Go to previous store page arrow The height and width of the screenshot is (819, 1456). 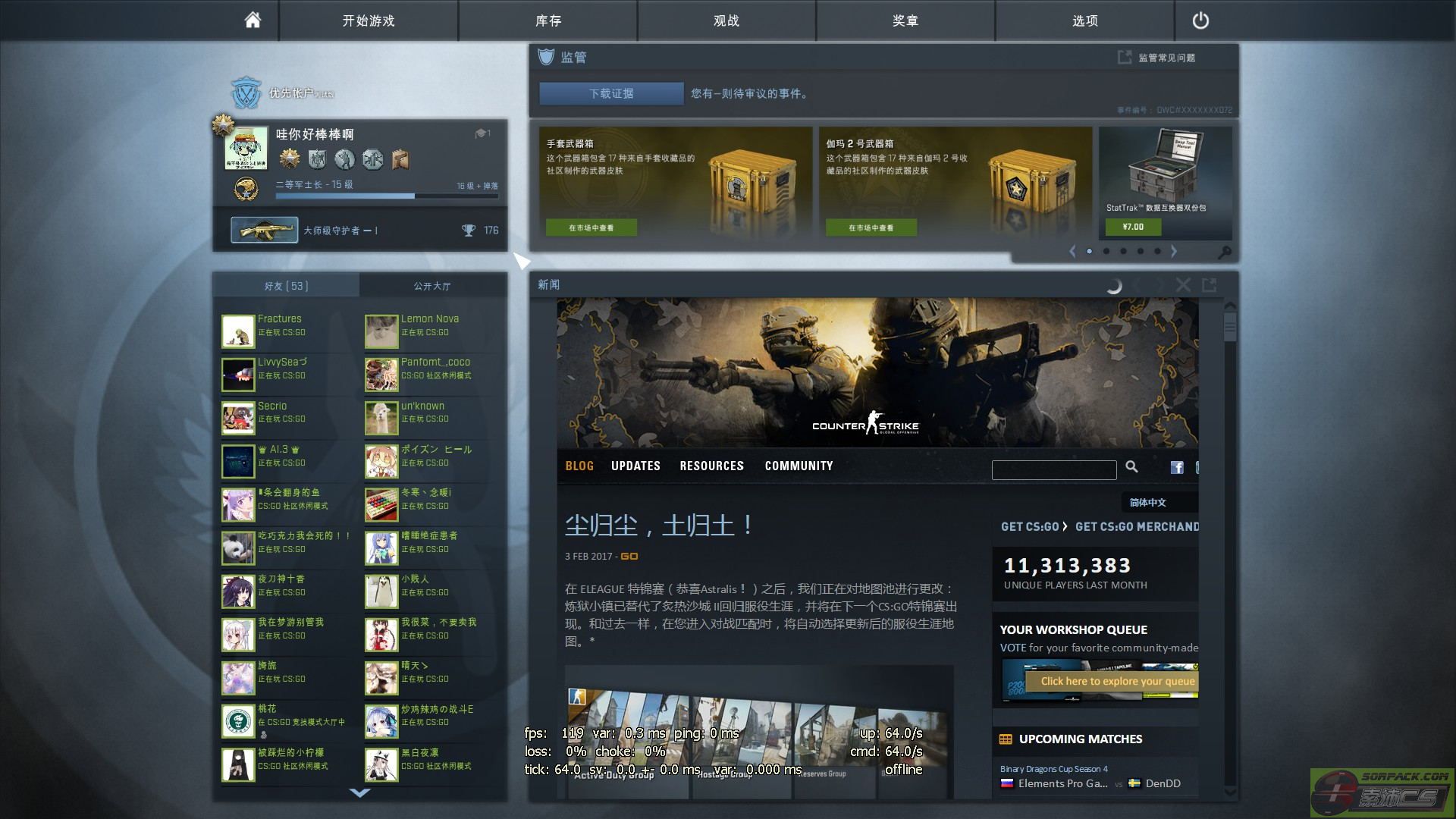point(1072,251)
